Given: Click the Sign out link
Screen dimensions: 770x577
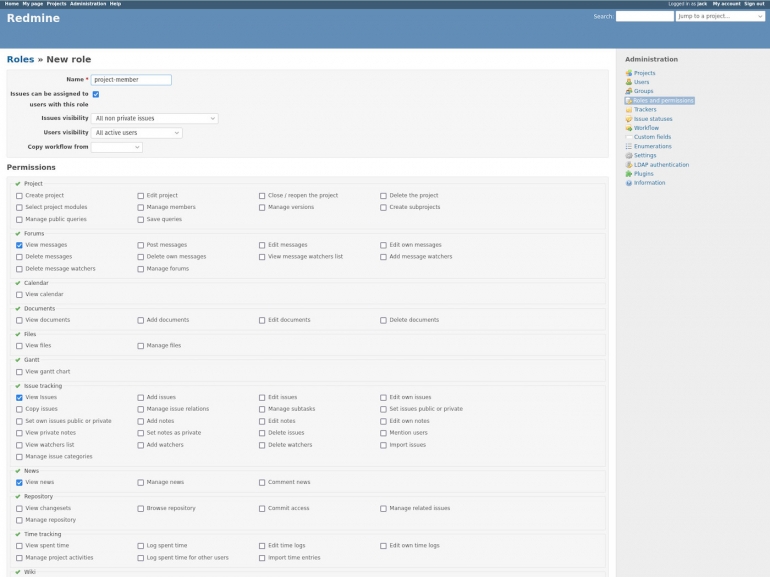Looking at the screenshot, I should tap(754, 3).
